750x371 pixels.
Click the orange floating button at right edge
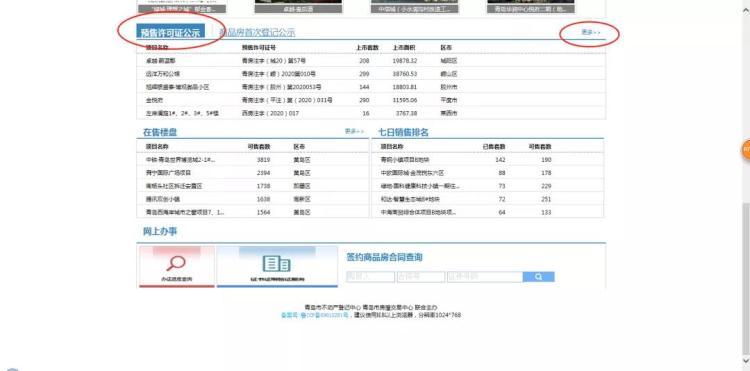pyautogui.click(x=746, y=150)
